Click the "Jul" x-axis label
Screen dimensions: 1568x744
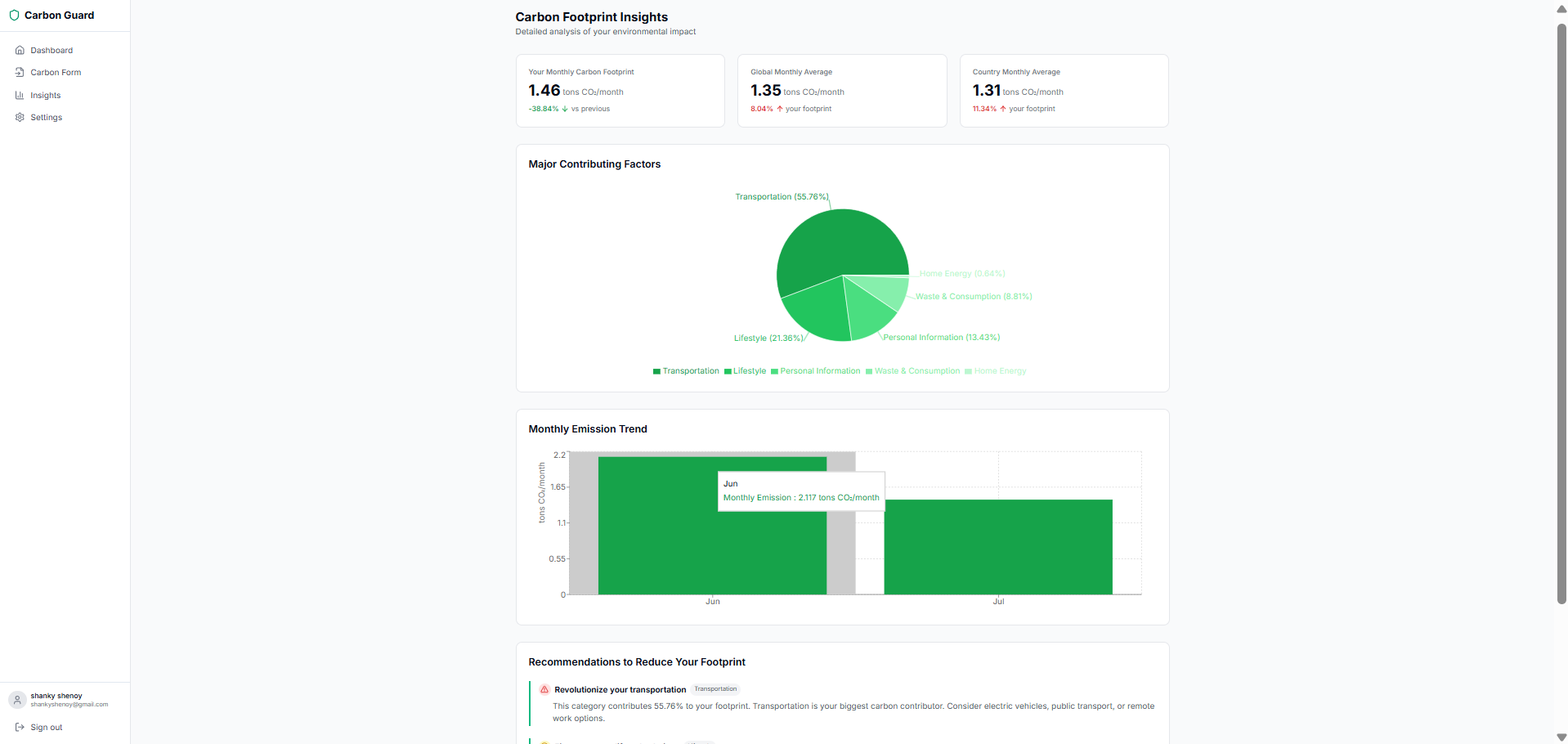pos(998,602)
